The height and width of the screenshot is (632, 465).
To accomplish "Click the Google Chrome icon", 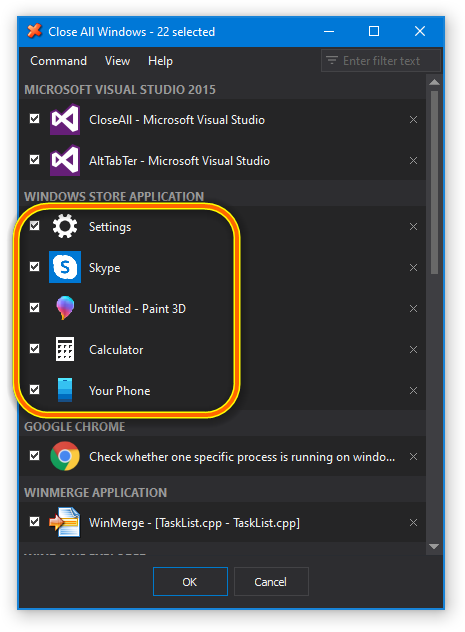I will point(65,456).
